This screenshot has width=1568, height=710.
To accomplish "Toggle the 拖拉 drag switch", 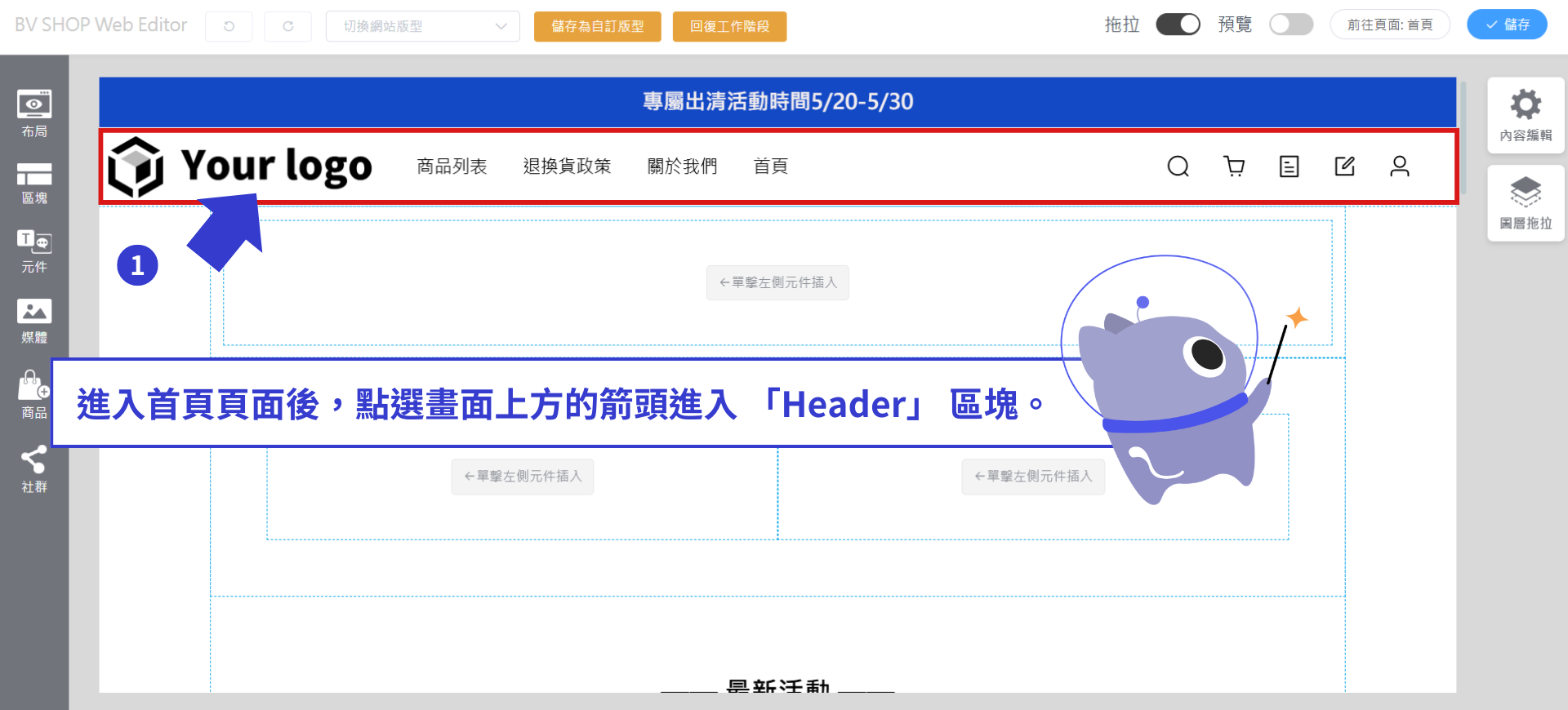I will pos(1178,24).
